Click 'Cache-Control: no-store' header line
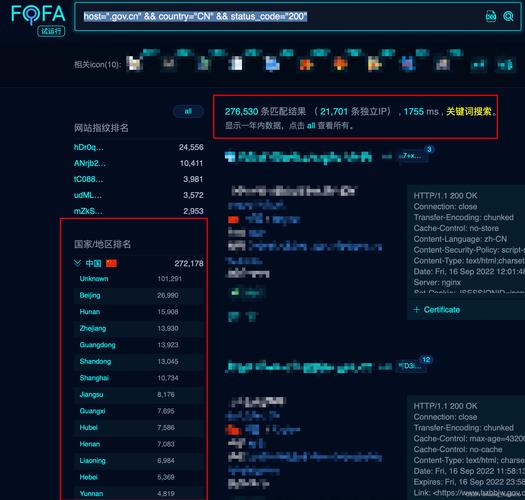Viewport: 525px width, 500px height. 456,228
